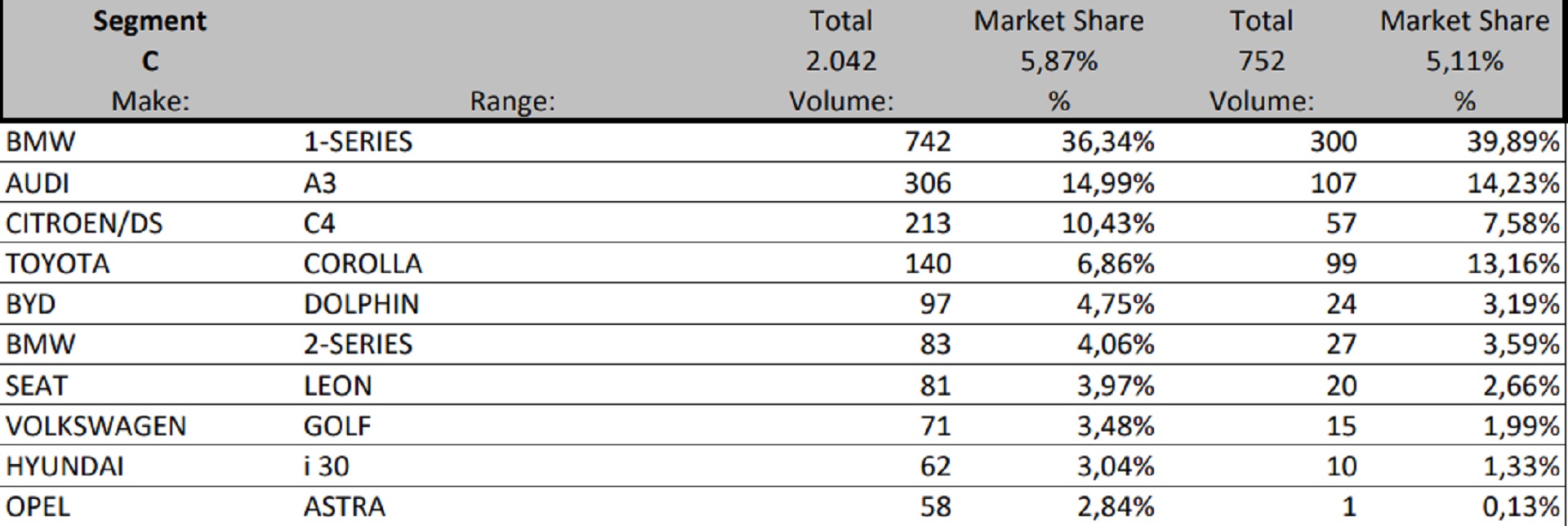The image size is (1568, 526).
Task: Click the Segment header cell
Action: click(149, 21)
